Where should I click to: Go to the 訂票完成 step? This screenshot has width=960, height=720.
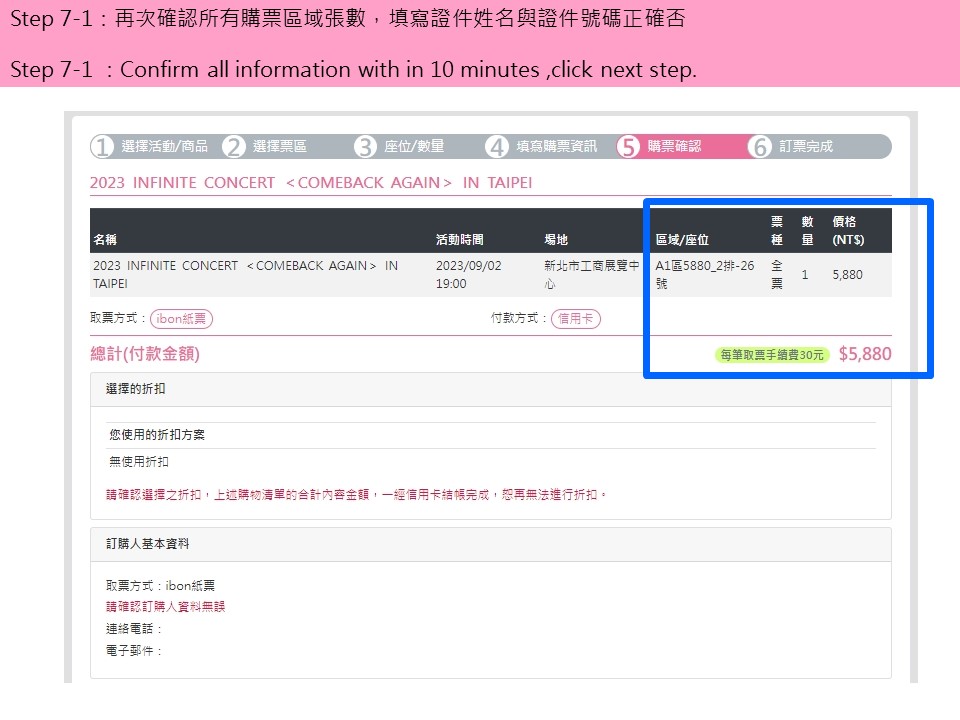[x=806, y=146]
